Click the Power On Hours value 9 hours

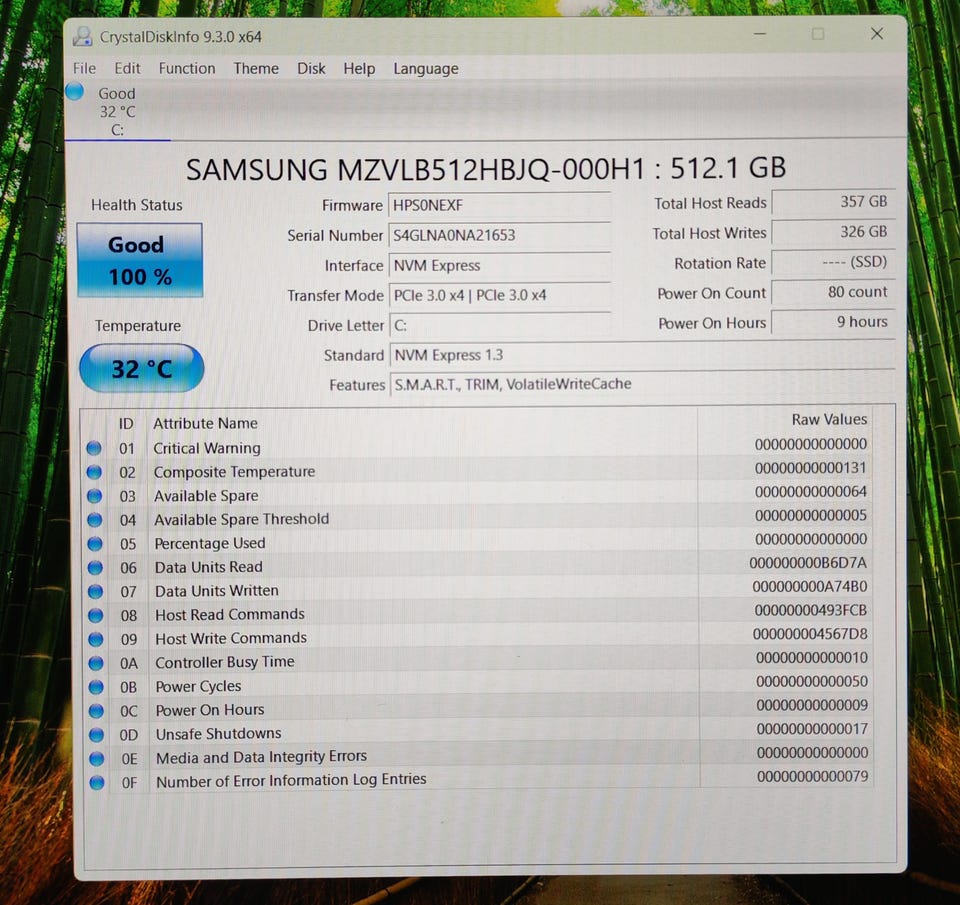click(833, 321)
